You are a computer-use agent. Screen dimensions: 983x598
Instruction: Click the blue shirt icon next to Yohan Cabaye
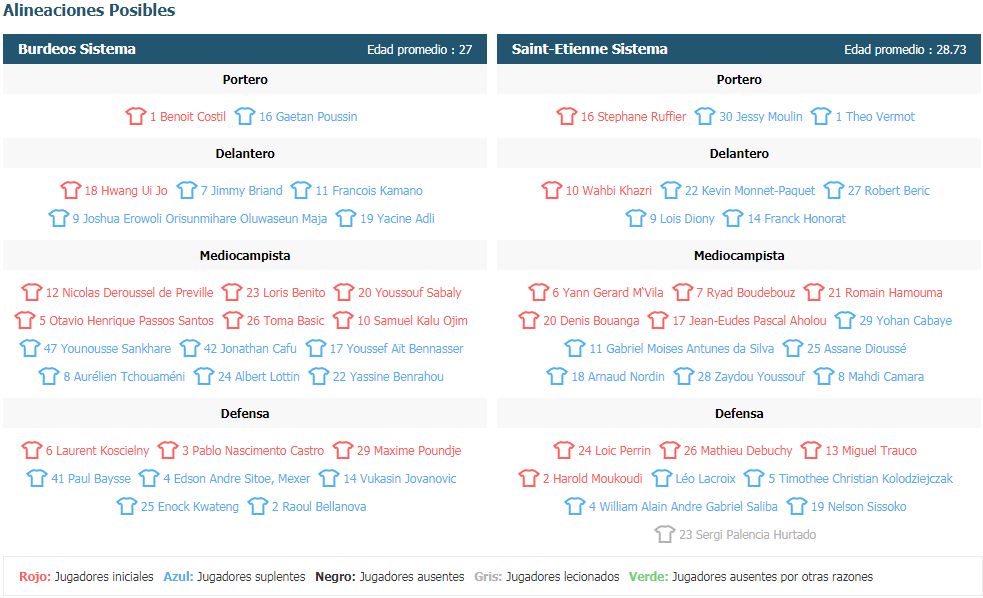[845, 320]
